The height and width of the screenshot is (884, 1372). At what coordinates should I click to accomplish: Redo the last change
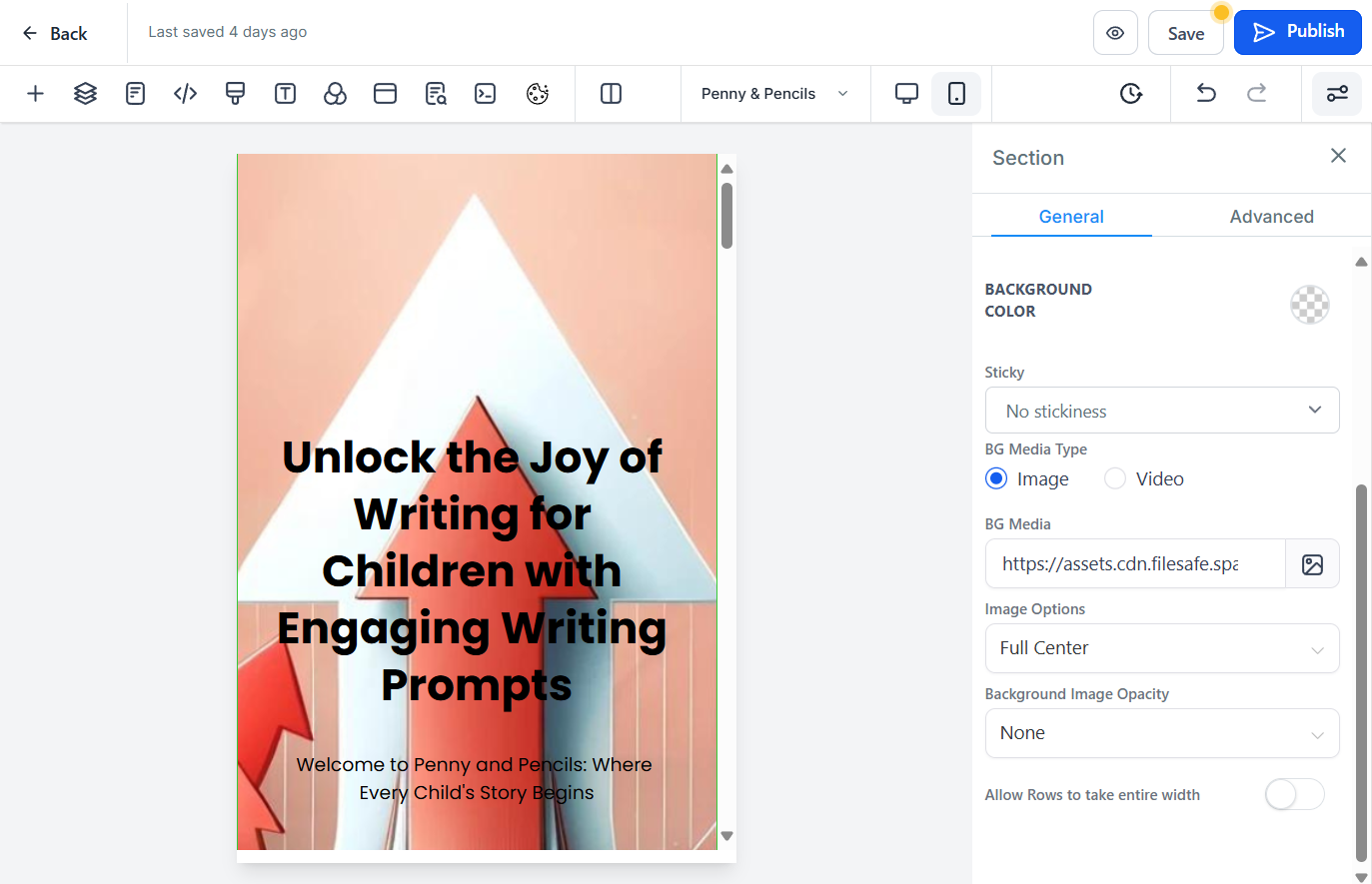click(1256, 94)
